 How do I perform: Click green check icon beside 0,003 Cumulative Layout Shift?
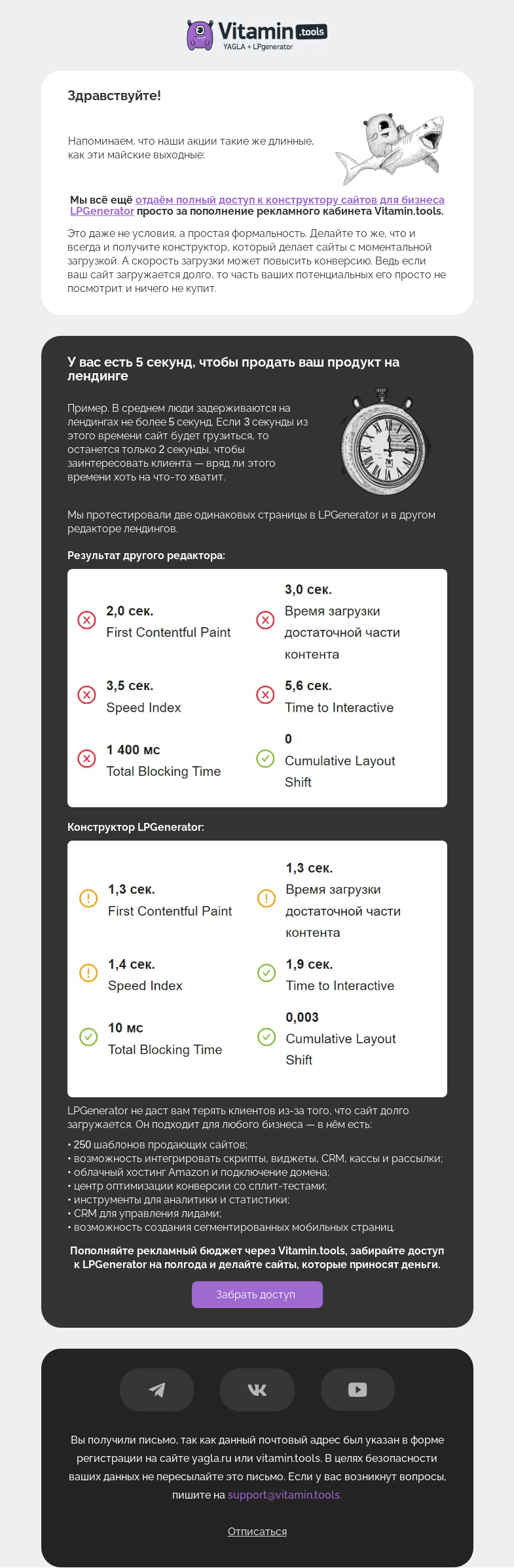point(266,1037)
